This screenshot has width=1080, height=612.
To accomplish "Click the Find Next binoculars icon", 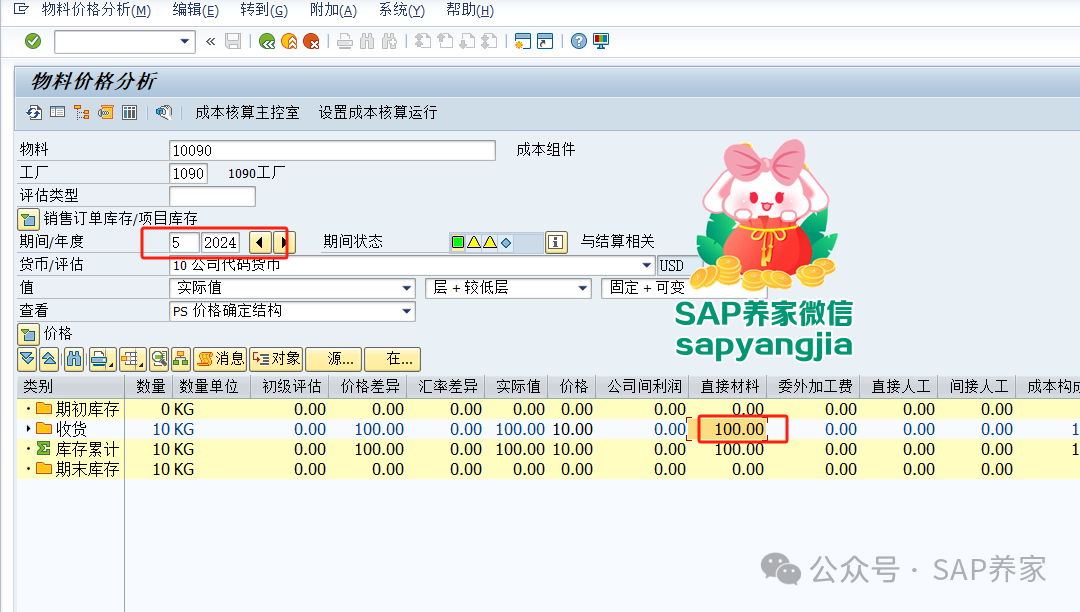I will pyautogui.click(x=389, y=41).
